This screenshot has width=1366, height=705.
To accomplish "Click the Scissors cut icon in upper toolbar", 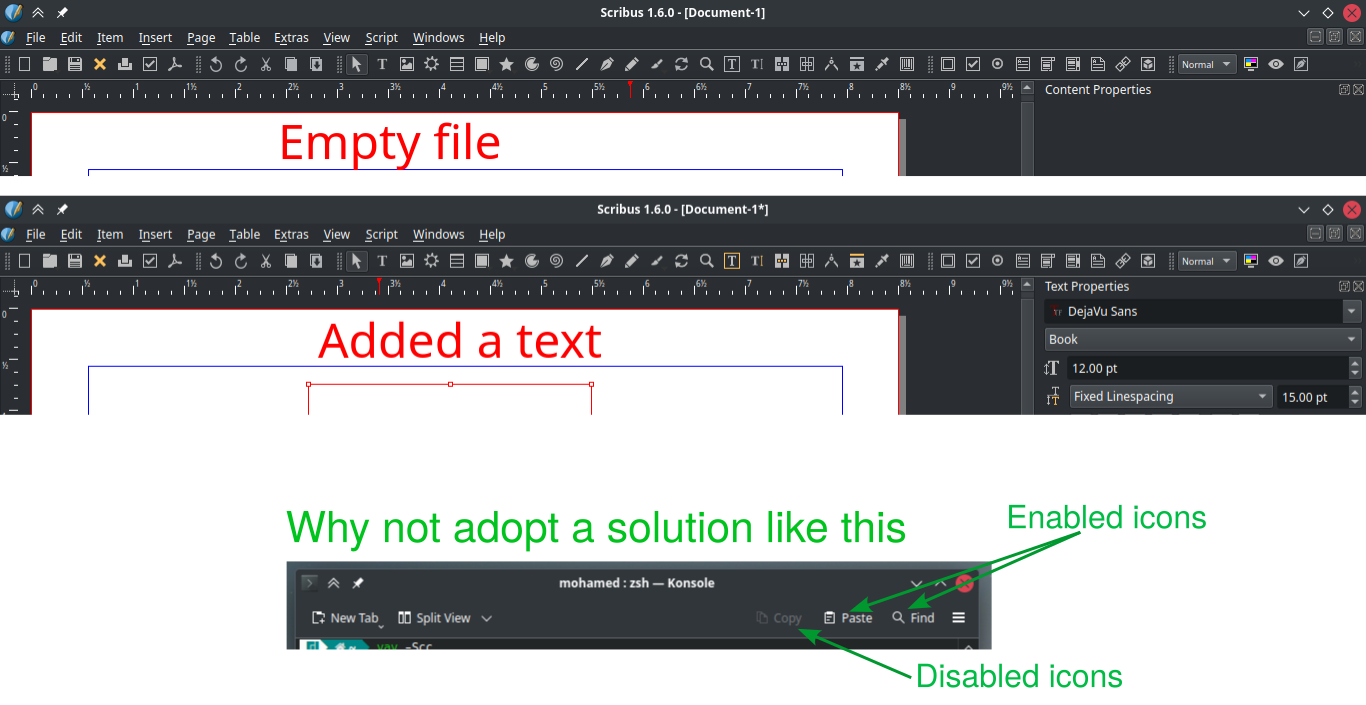I will pos(266,64).
